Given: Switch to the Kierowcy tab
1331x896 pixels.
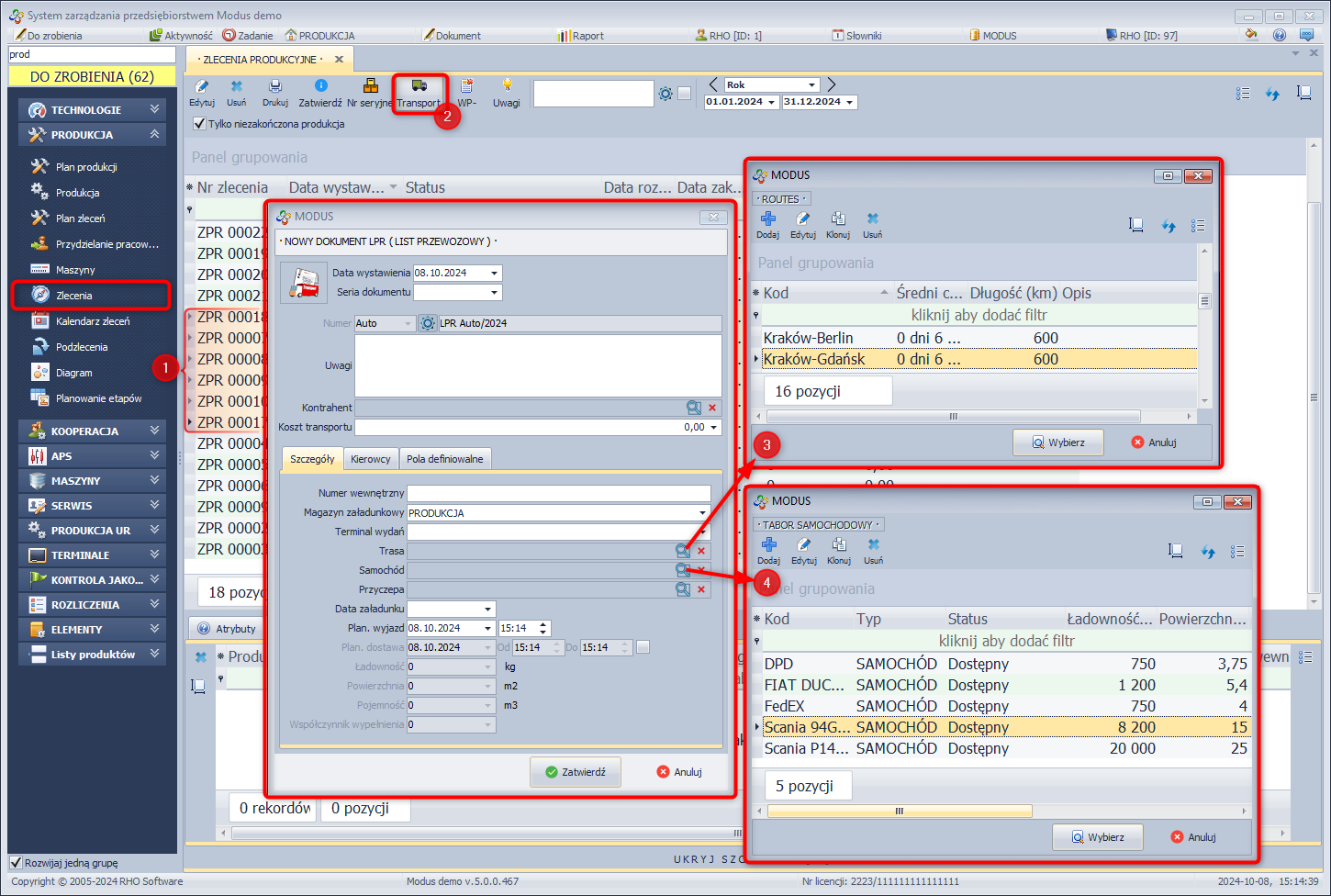Looking at the screenshot, I should click(x=371, y=459).
